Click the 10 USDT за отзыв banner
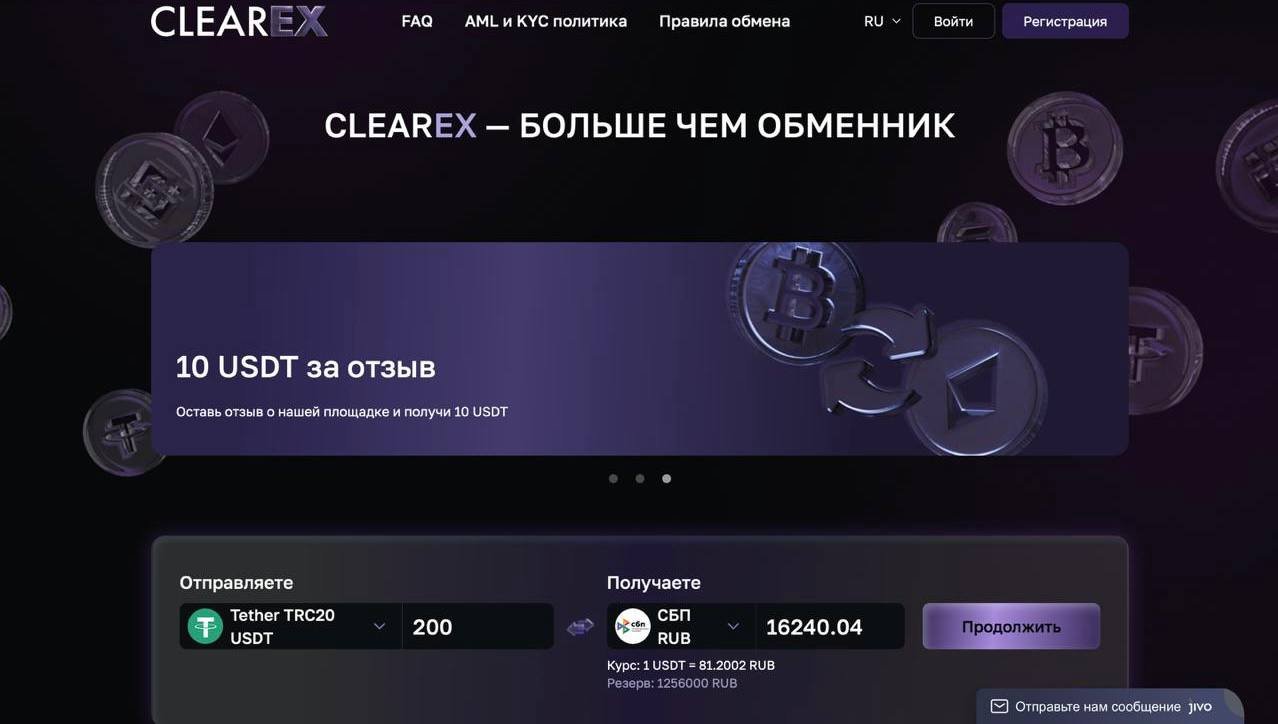 pos(640,349)
